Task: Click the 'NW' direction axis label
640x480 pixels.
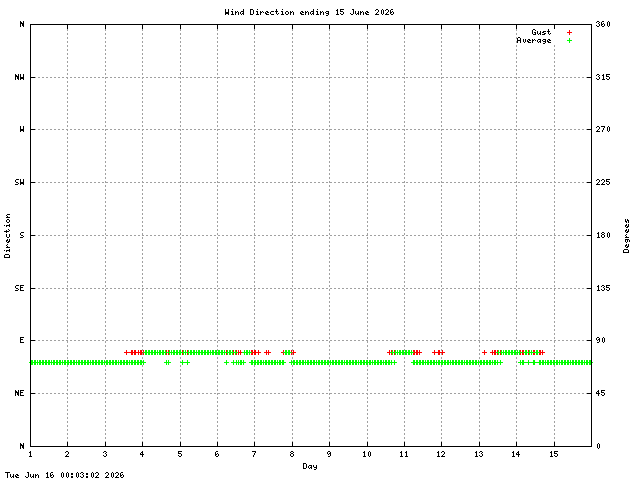Action: point(19,77)
